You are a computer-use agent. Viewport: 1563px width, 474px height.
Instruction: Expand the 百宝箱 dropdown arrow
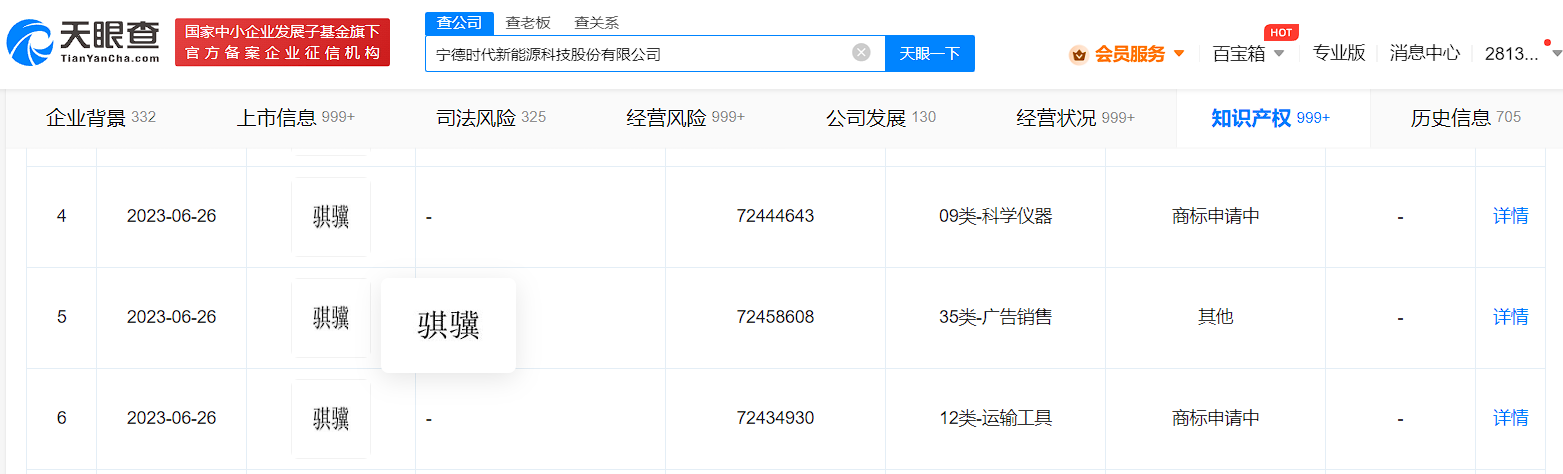(1279, 54)
